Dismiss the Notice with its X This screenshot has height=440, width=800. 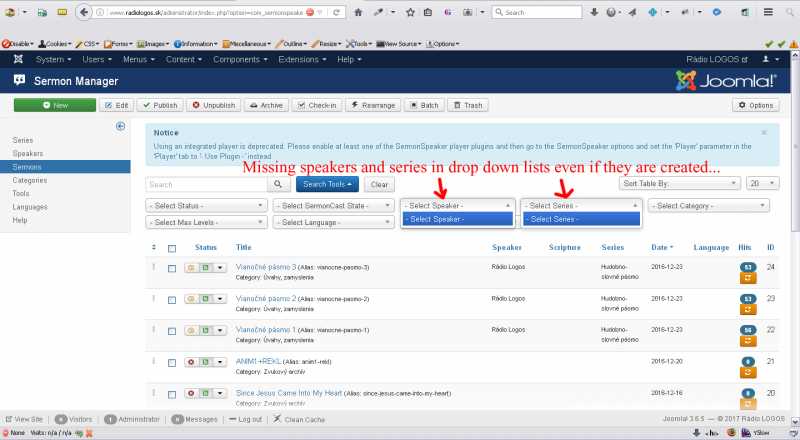pyautogui.click(x=764, y=133)
